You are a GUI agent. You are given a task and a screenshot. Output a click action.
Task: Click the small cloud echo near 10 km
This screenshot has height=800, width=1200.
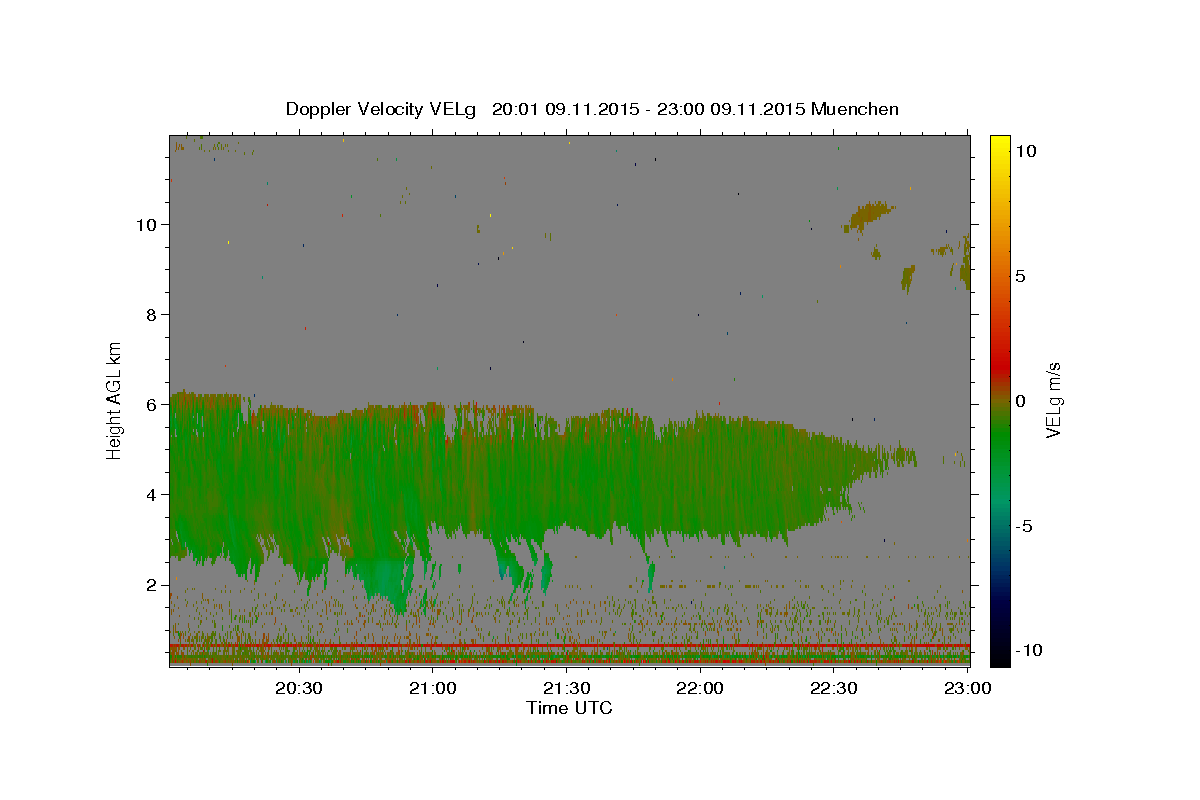(868, 215)
